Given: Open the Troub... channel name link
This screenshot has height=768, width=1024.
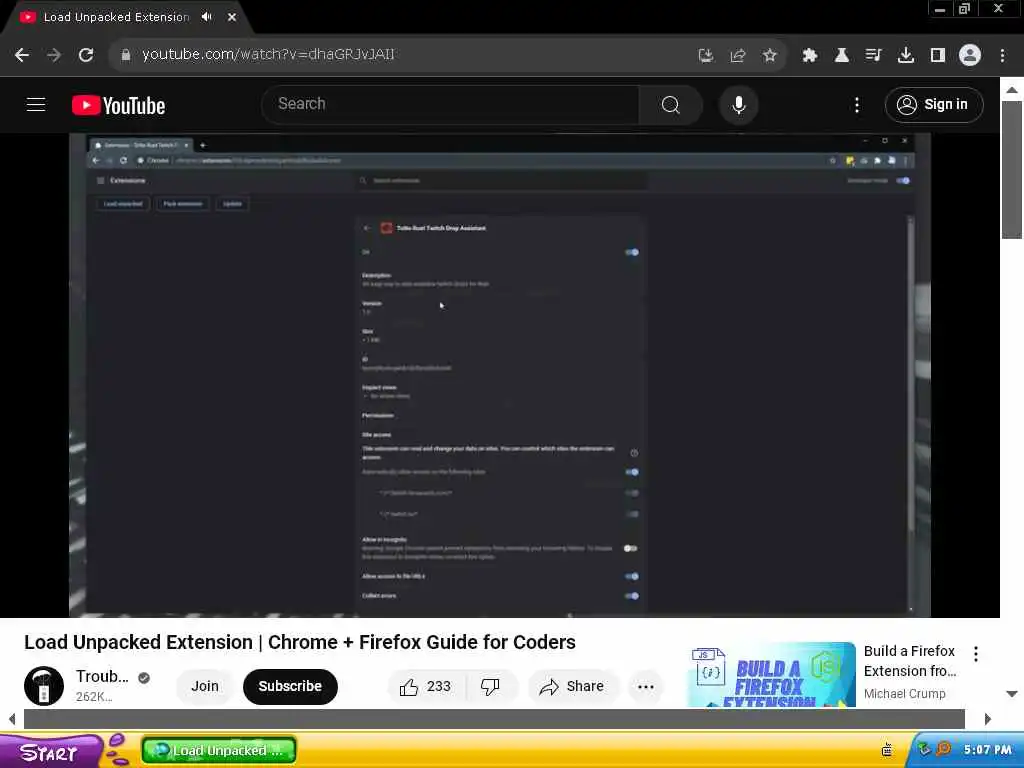Looking at the screenshot, I should click(103, 677).
